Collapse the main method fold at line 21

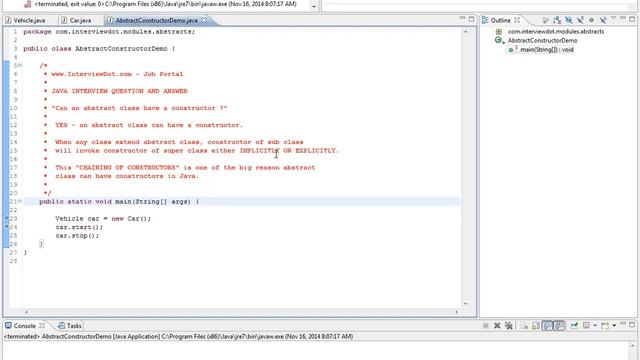pyautogui.click(x=20, y=201)
